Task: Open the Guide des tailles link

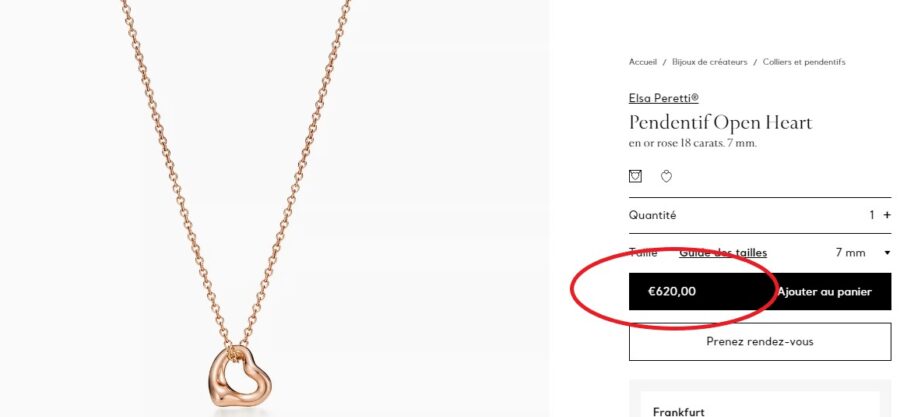Action: [723, 252]
